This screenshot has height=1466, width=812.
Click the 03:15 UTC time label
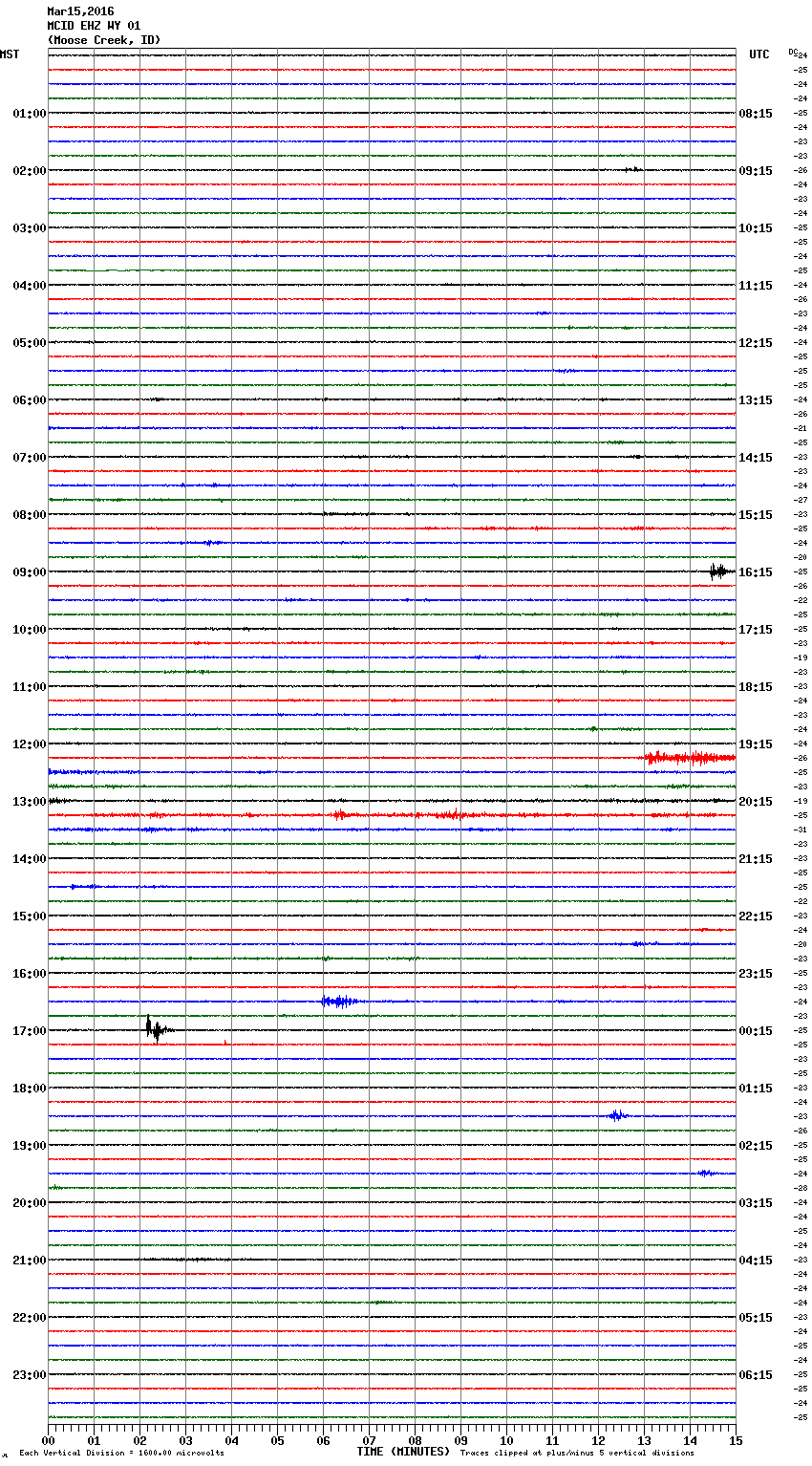756,1203
